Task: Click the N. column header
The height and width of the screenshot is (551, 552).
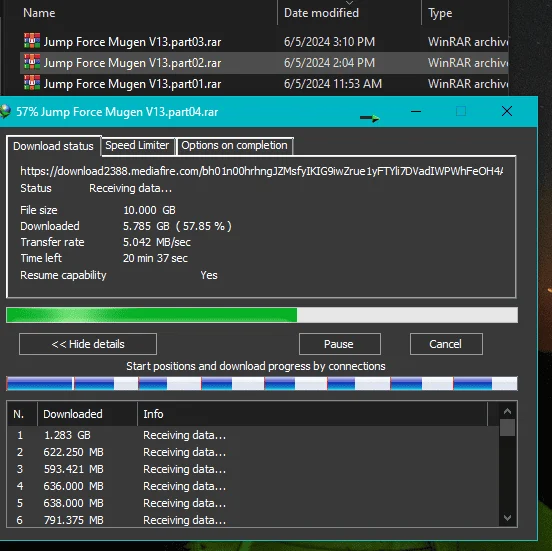Action: 19,414
